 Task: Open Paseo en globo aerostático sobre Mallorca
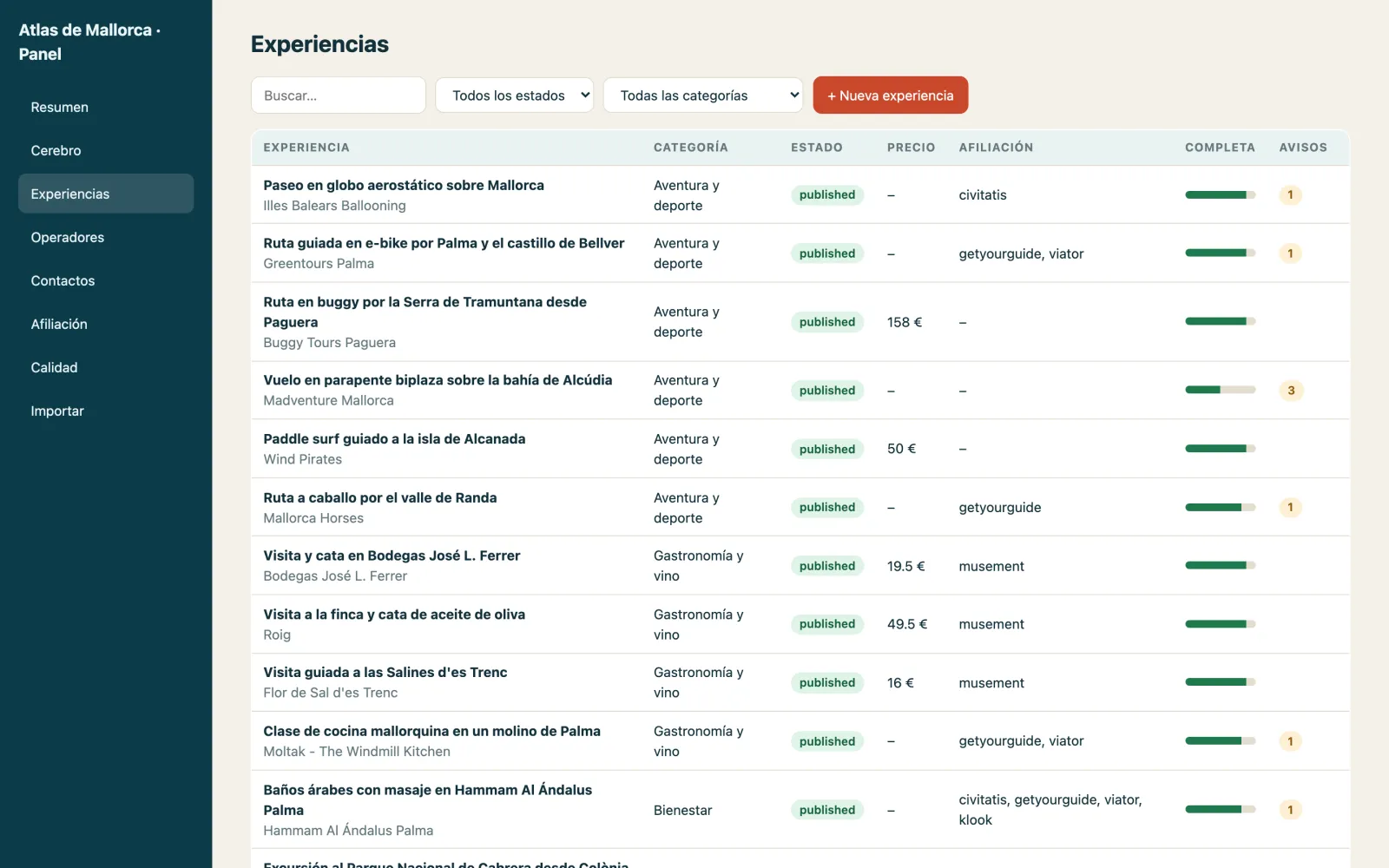pos(404,185)
